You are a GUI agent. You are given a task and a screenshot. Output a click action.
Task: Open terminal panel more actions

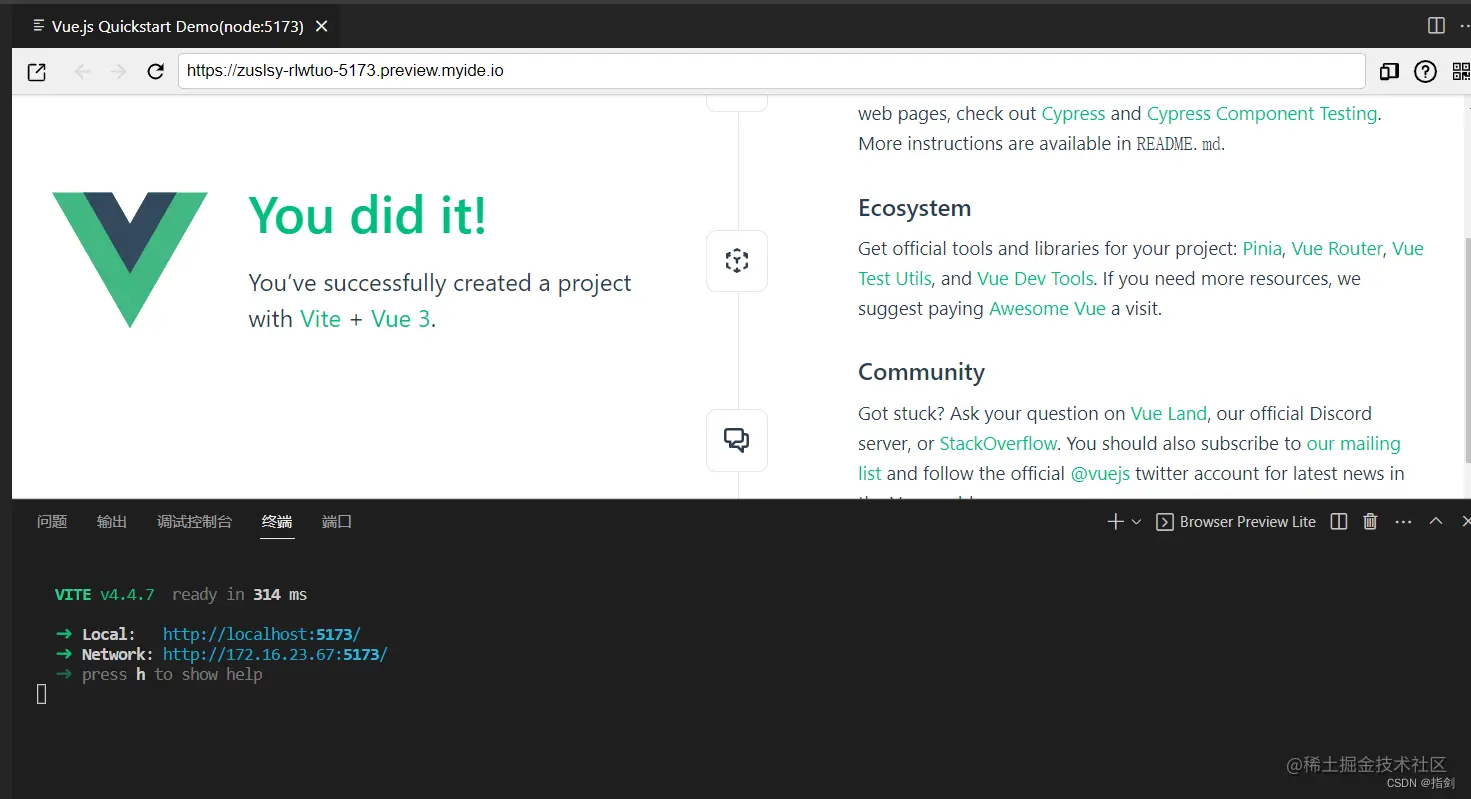1403,522
